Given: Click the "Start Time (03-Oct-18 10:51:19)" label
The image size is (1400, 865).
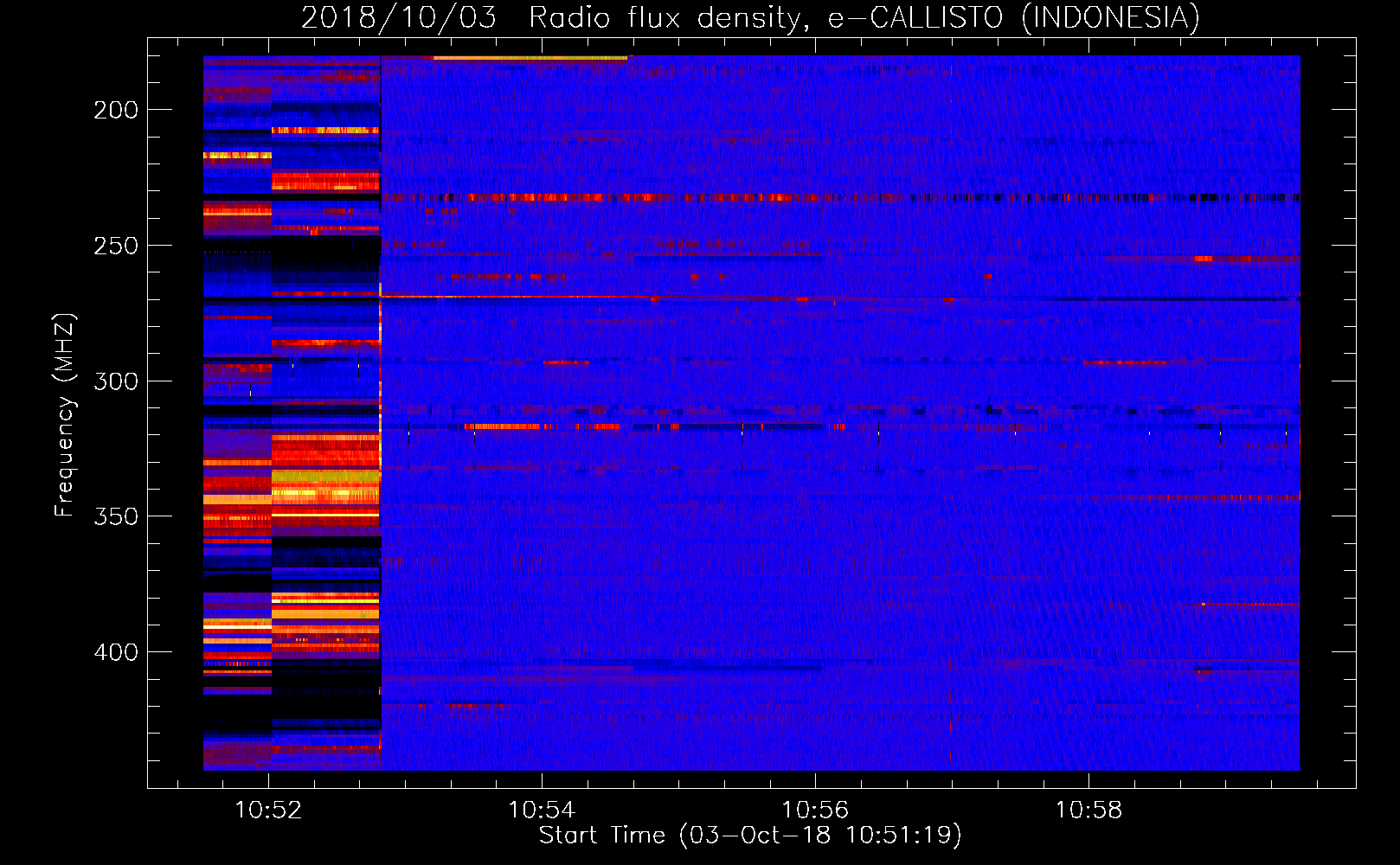Looking at the screenshot, I should click(x=750, y=835).
